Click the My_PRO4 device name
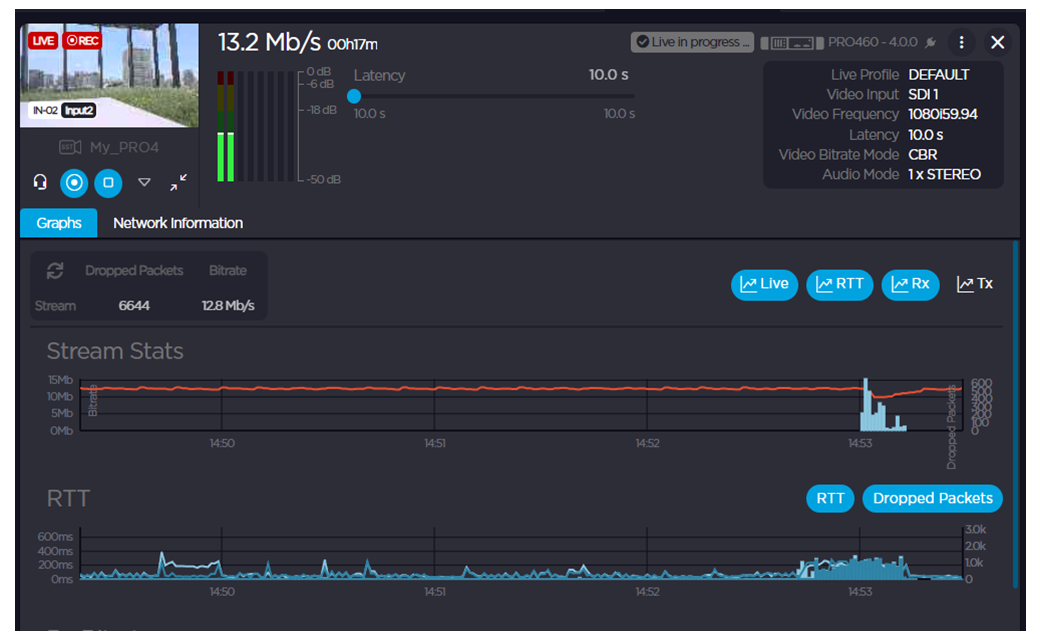Screen dimensions: 1040x640 124,147
